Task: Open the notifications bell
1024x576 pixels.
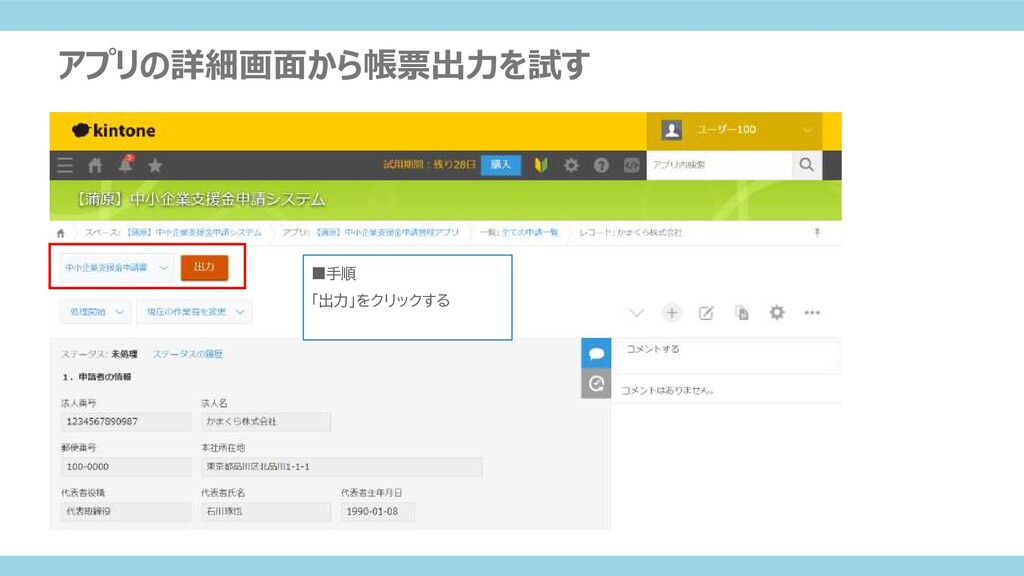Action: [125, 165]
